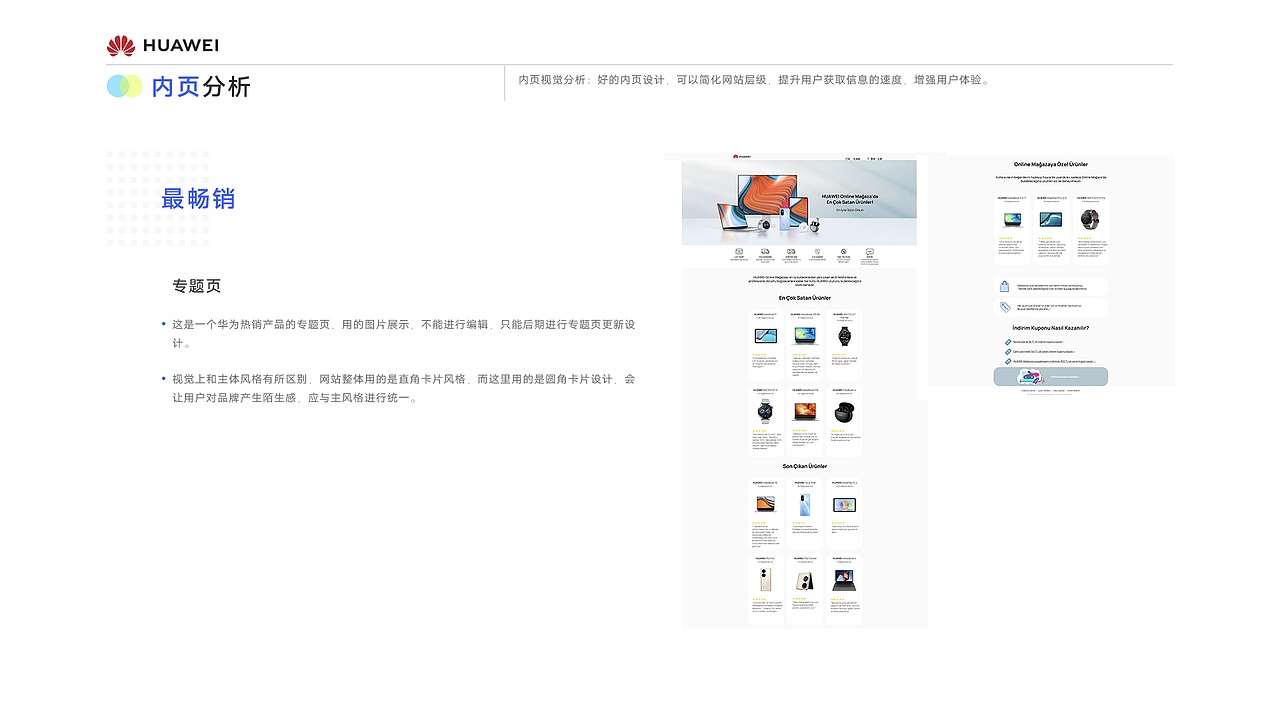
Task: Click the İndirim Kuponu Nasıl Kazanılır? heading
Action: pyautogui.click(x=1051, y=327)
